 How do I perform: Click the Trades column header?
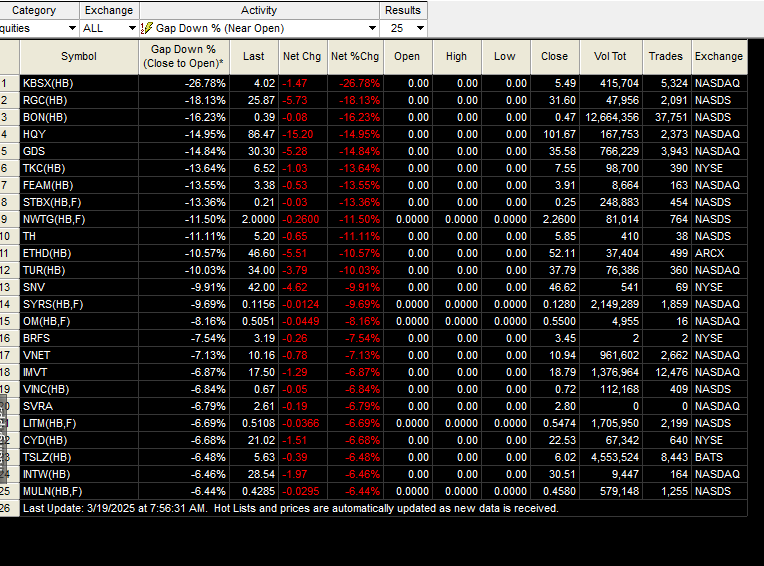tap(666, 57)
